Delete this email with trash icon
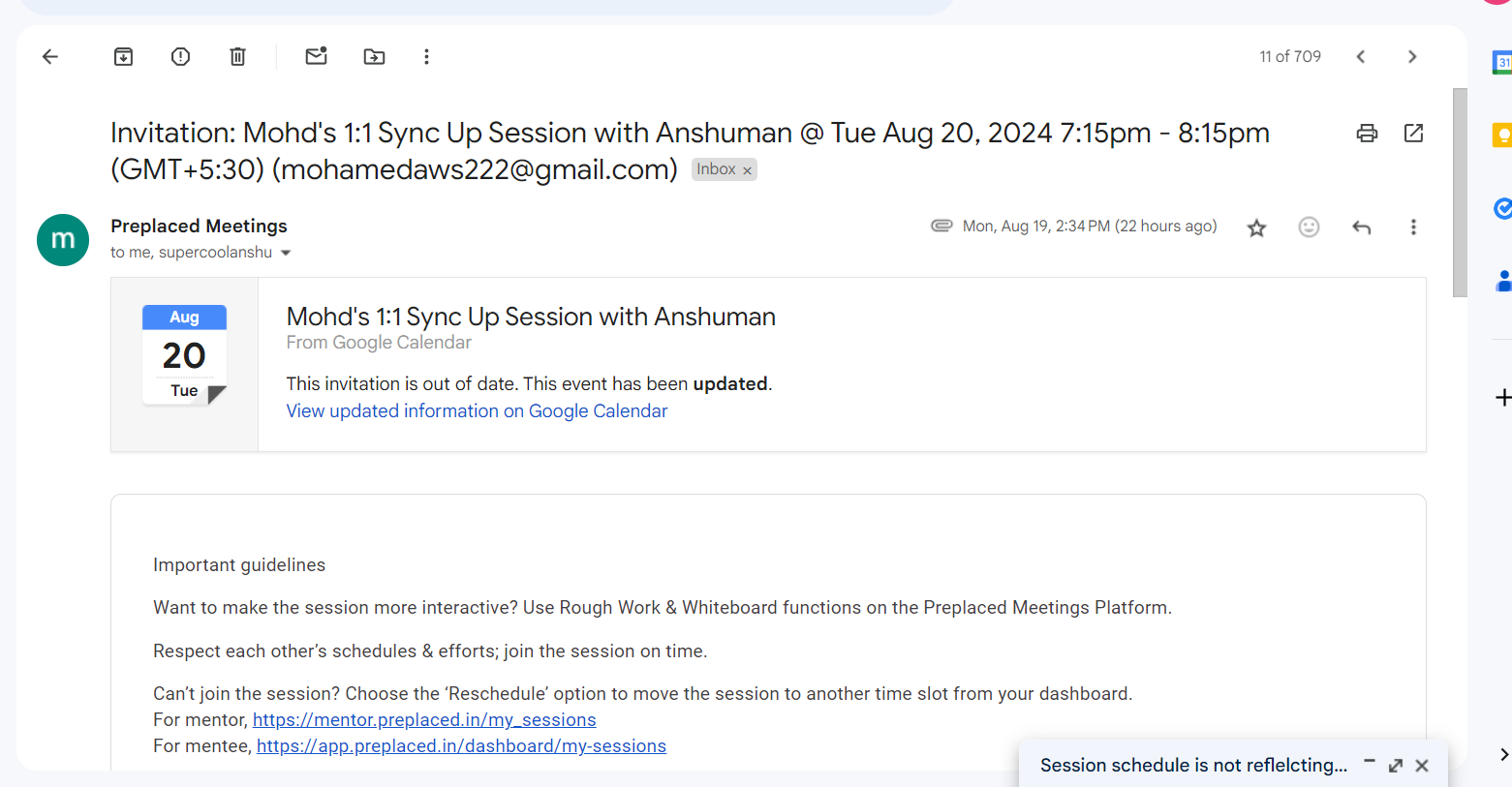 click(237, 57)
